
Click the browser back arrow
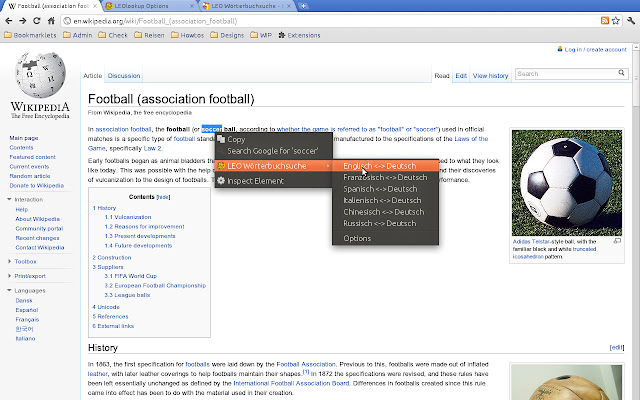tap(9, 21)
